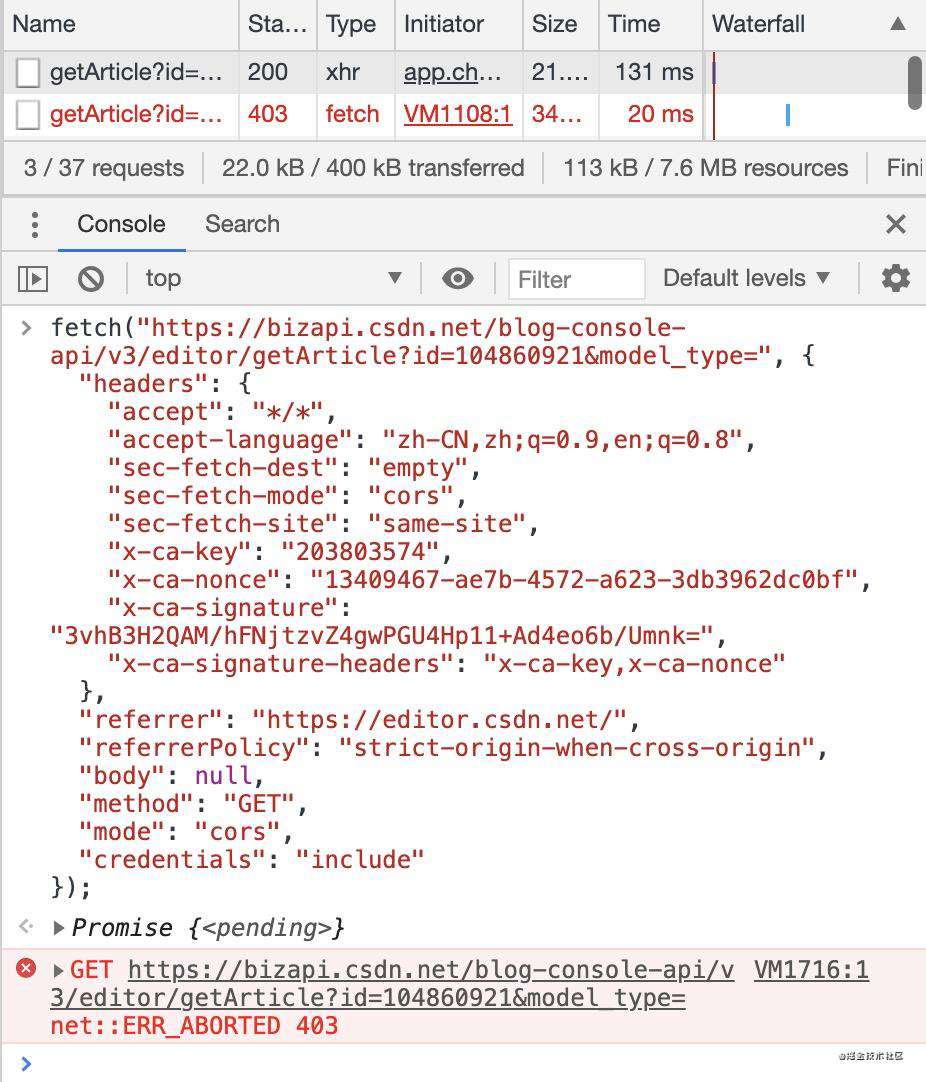926x1082 pixels.
Task: Open the console drawer kebab menu
Action: [x=35, y=224]
